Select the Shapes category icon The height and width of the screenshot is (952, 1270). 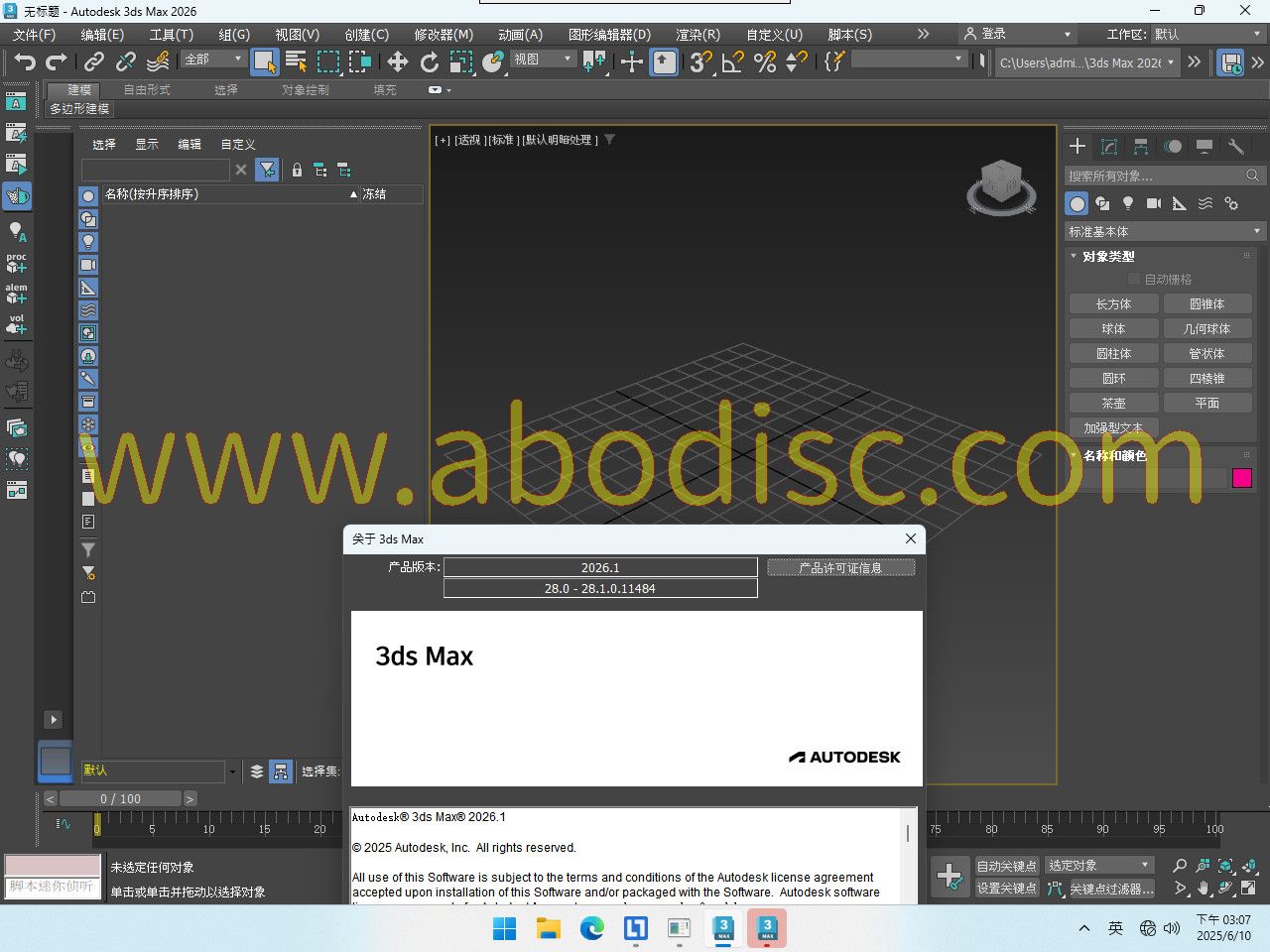point(1102,203)
